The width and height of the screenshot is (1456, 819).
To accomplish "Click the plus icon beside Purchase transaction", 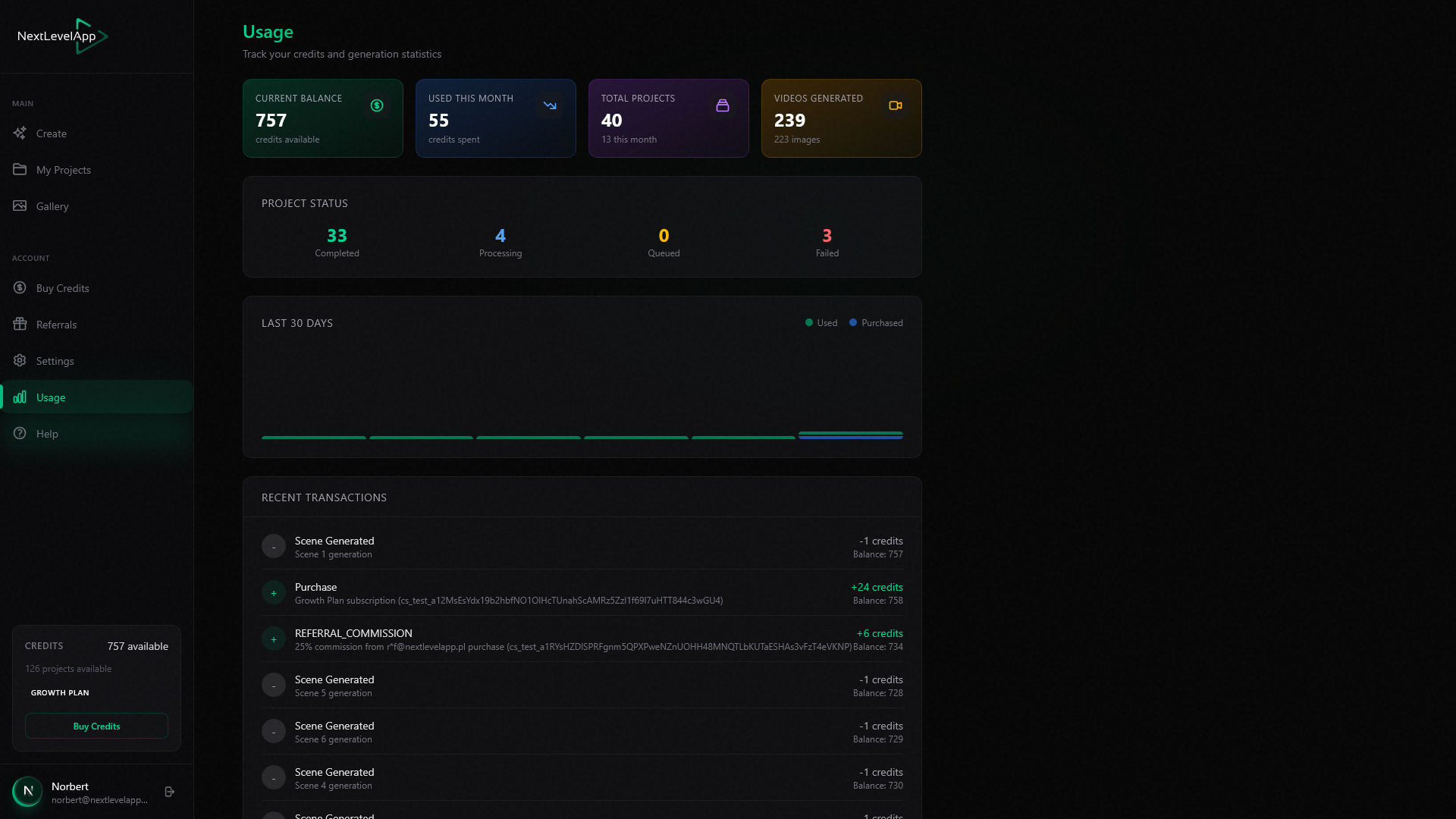I will click(x=274, y=593).
